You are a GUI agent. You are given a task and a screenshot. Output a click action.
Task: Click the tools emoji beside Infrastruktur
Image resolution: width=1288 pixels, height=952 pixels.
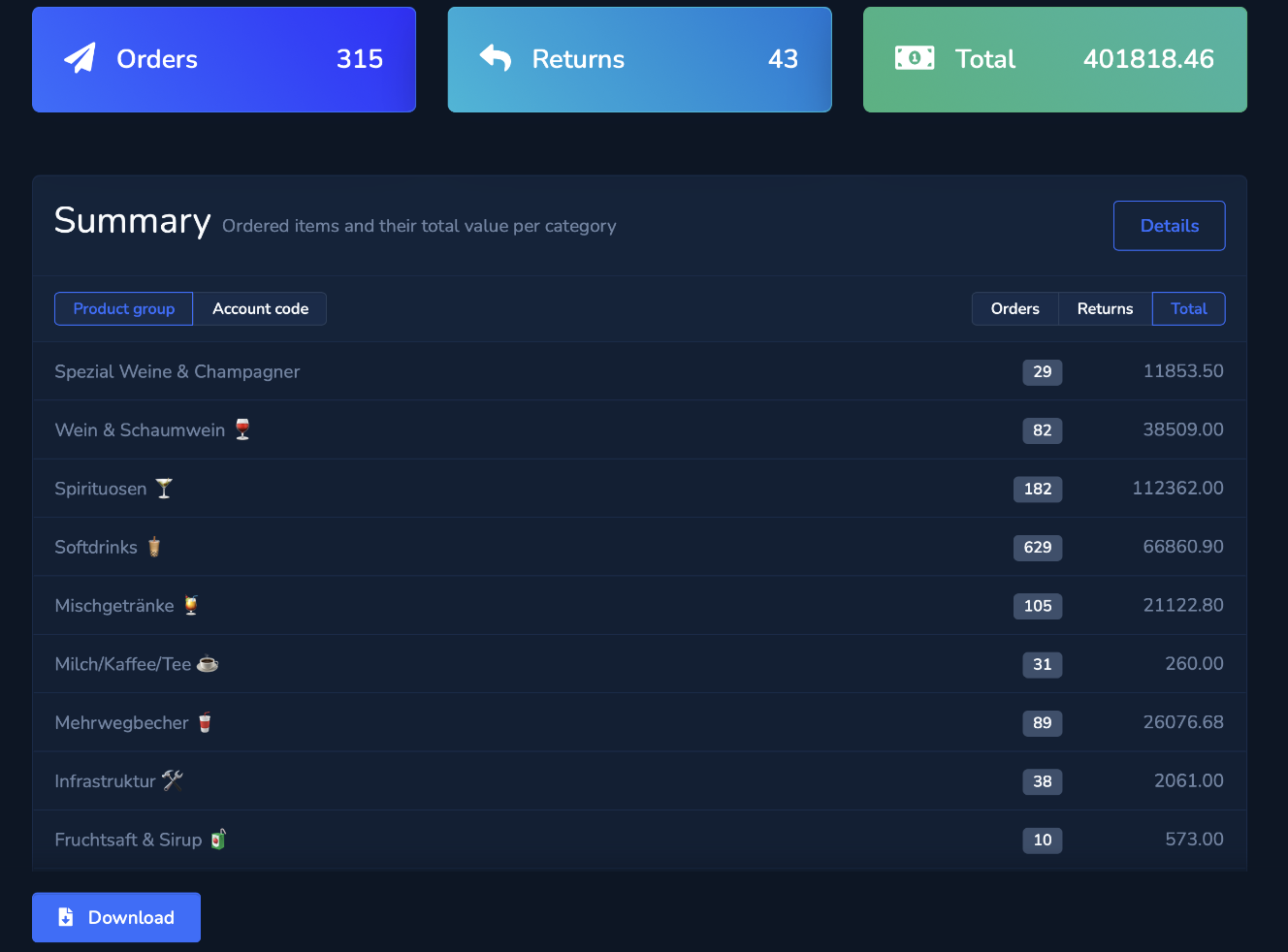[173, 780]
